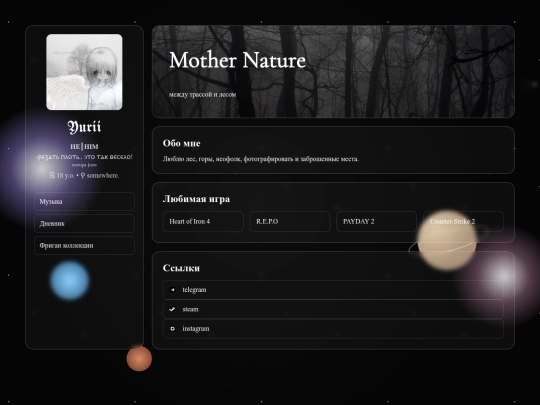Click the 'Обо мне' heading

(181, 143)
